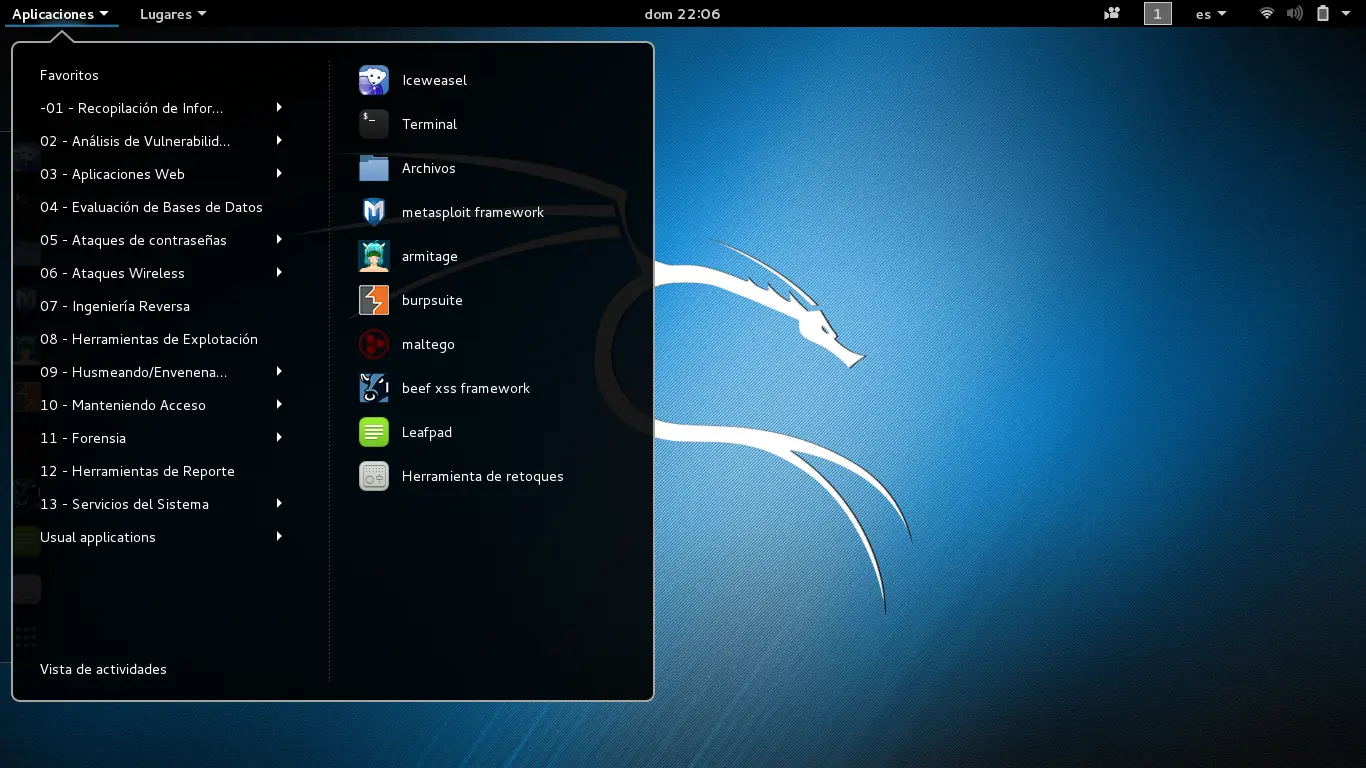Click the 'burpsuite' label
The width and height of the screenshot is (1366, 768).
[x=432, y=301]
